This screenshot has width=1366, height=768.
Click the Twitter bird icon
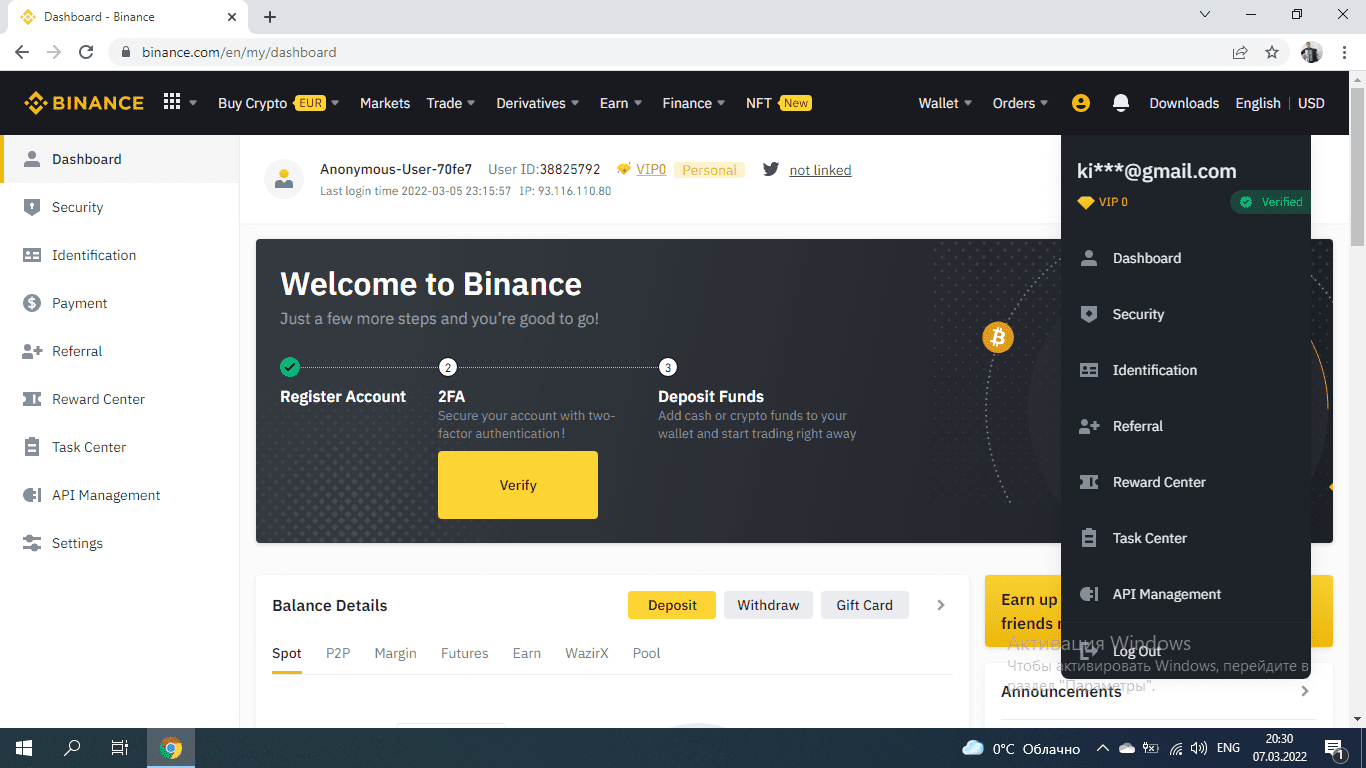click(x=771, y=169)
